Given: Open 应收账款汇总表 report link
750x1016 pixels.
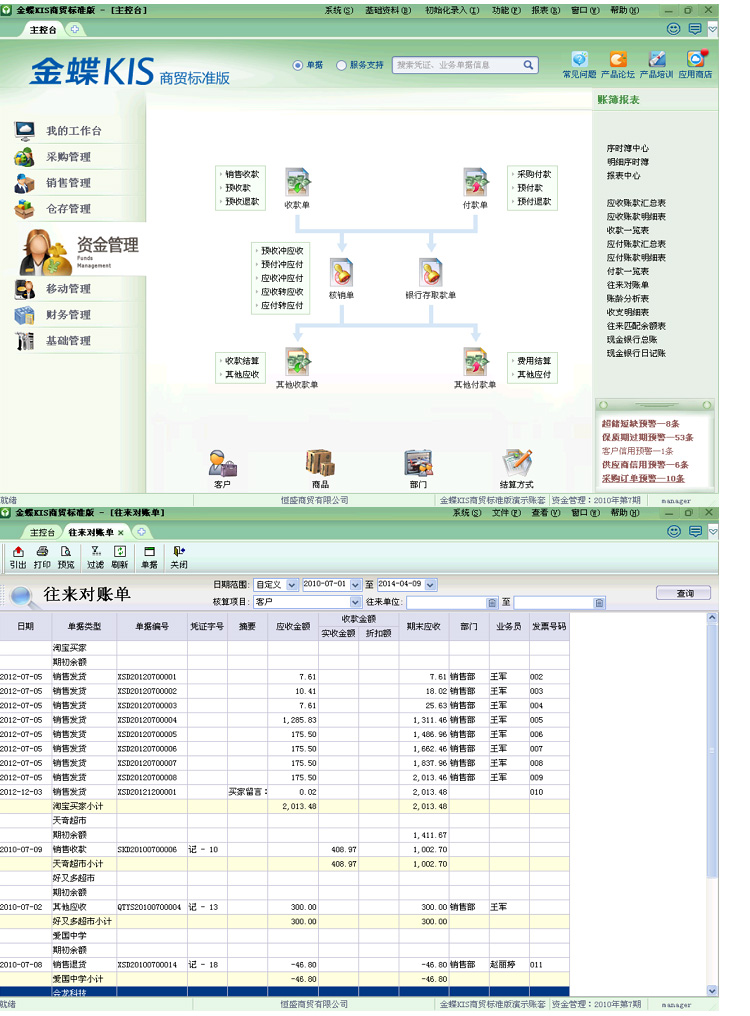Looking at the screenshot, I should coord(636,203).
